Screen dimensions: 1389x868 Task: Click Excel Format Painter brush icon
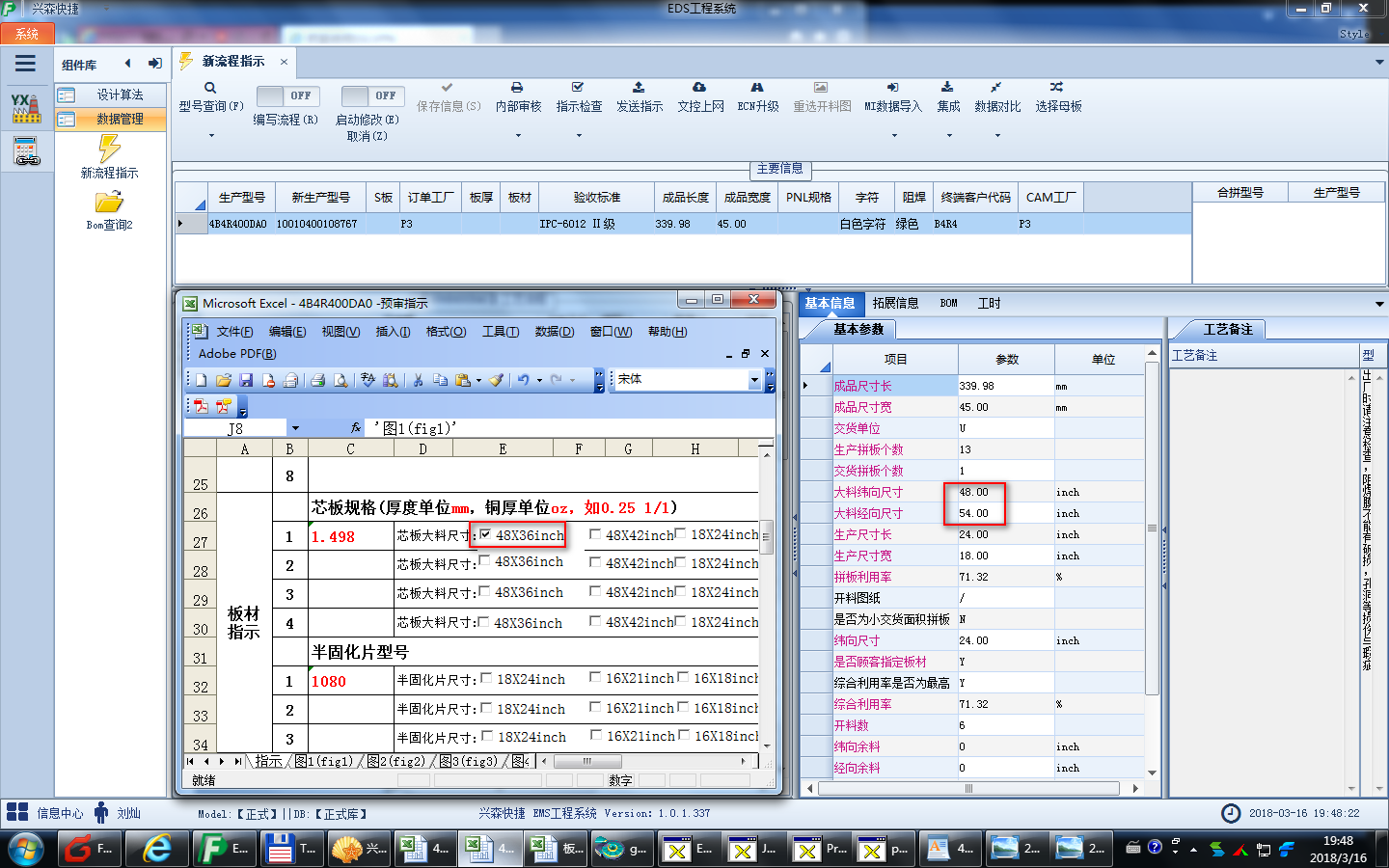click(x=496, y=380)
